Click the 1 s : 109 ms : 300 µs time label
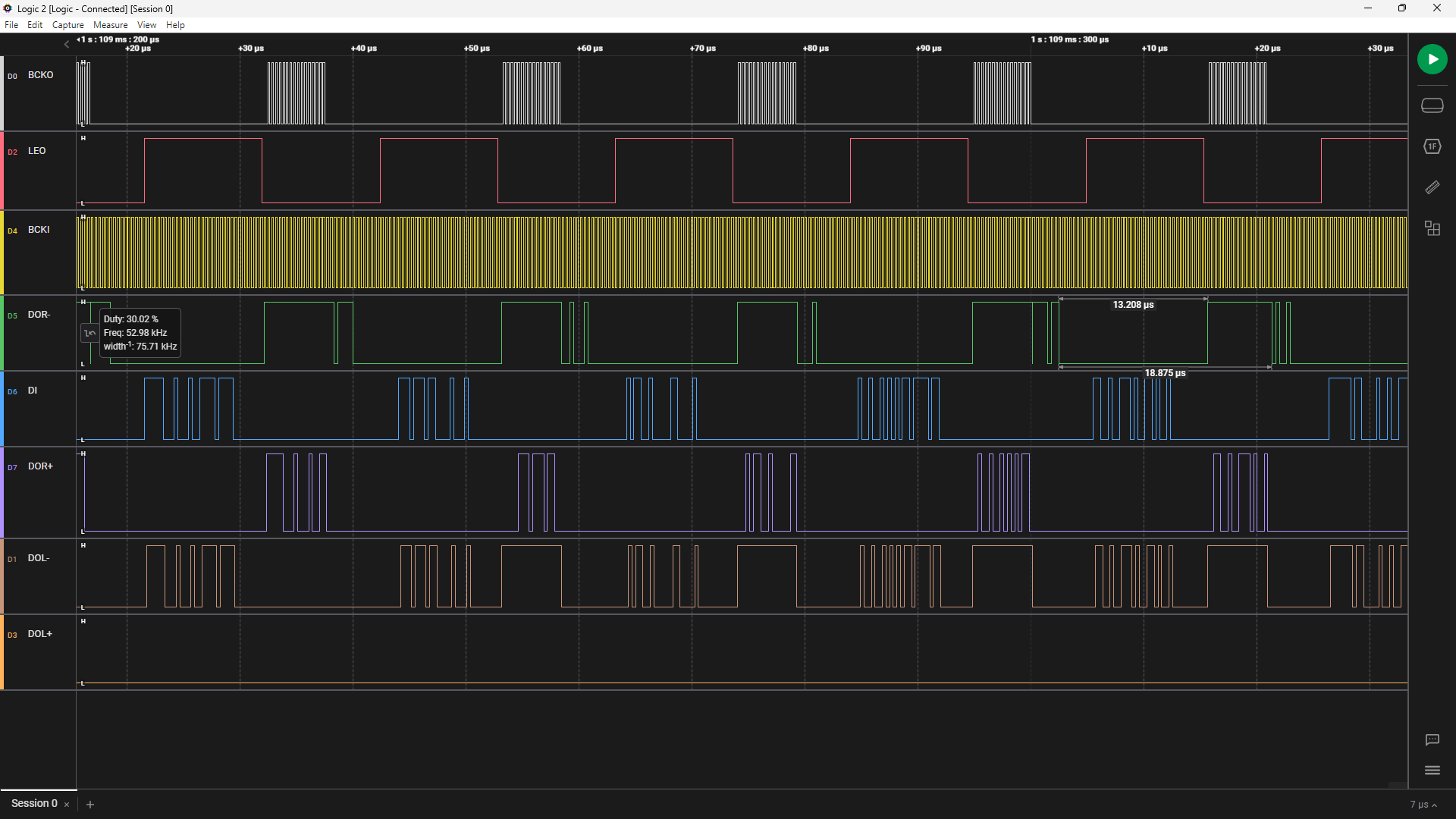 tap(1070, 39)
